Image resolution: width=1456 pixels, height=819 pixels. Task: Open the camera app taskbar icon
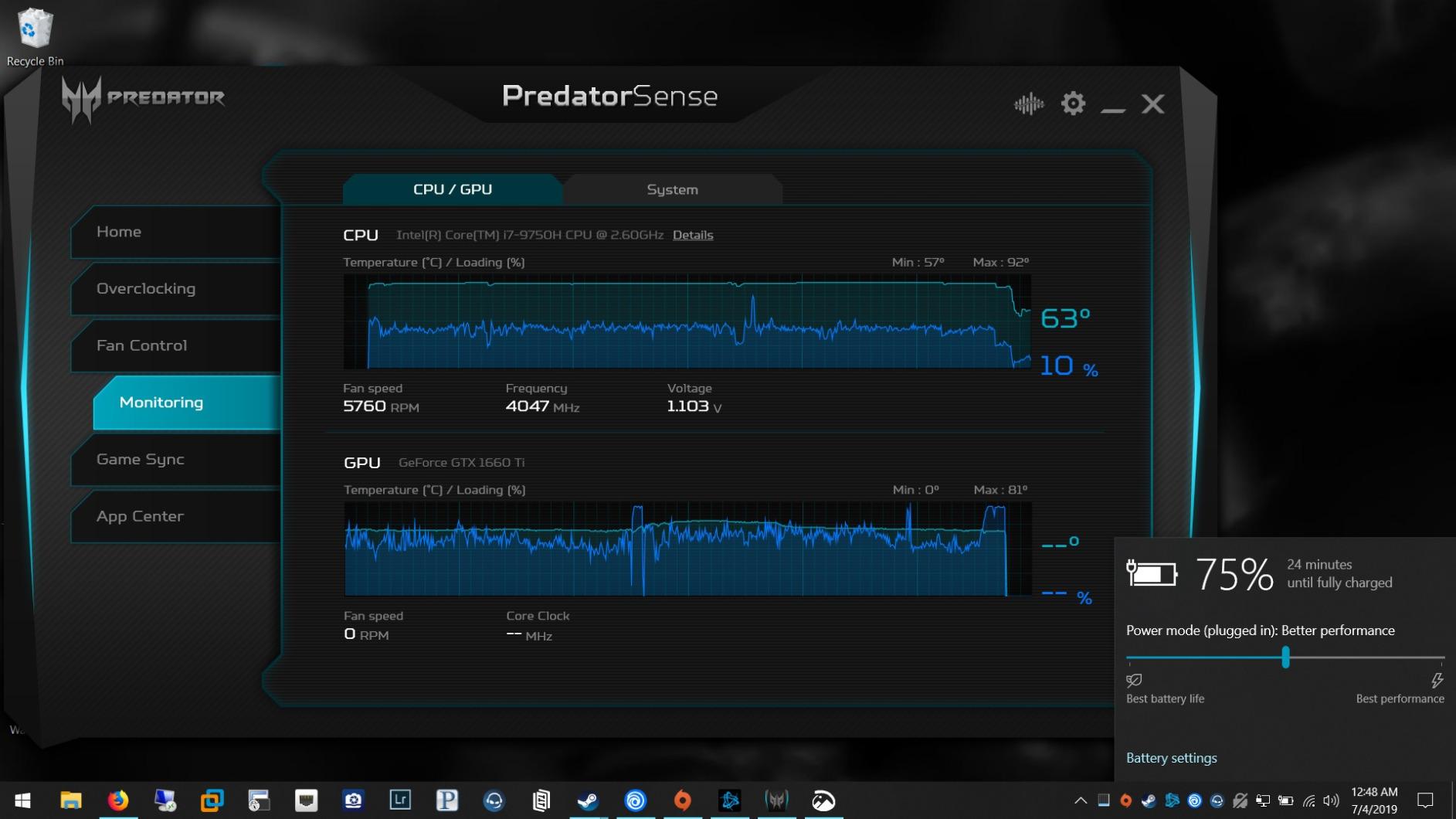coord(353,800)
